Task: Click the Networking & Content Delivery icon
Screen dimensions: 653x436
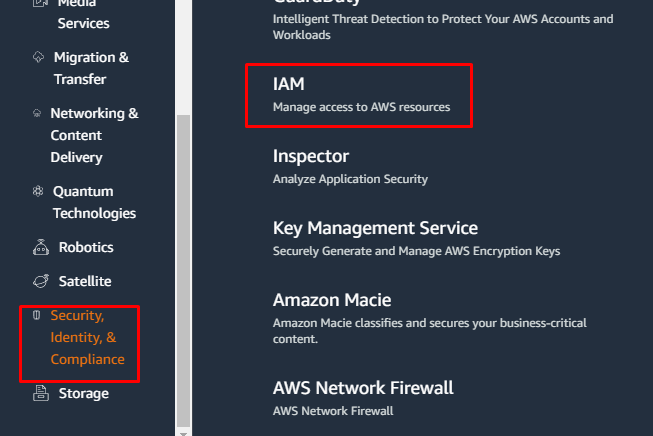Action: tap(37, 114)
